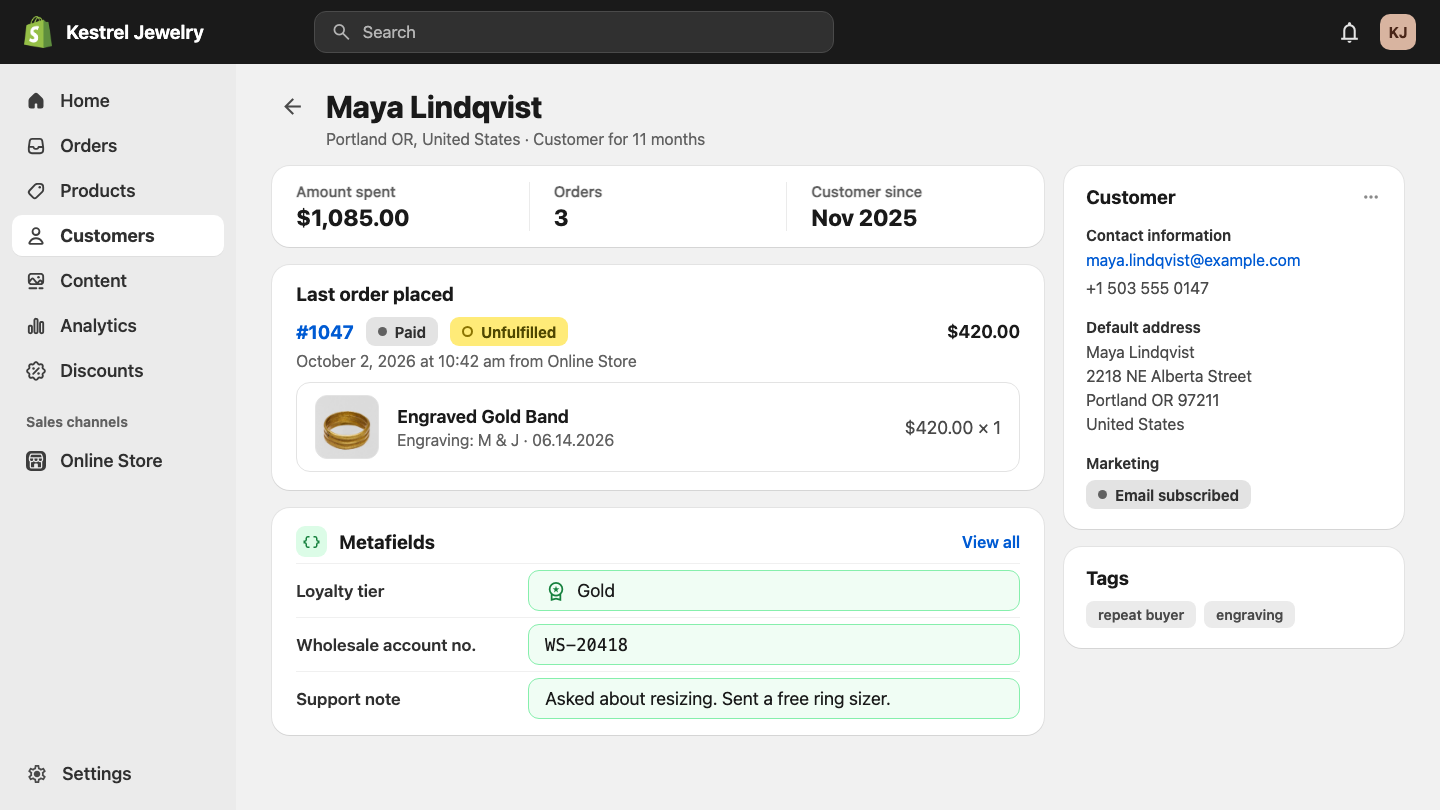1440x810 pixels.
Task: Open the Home menu item
Action: [x=118, y=101]
